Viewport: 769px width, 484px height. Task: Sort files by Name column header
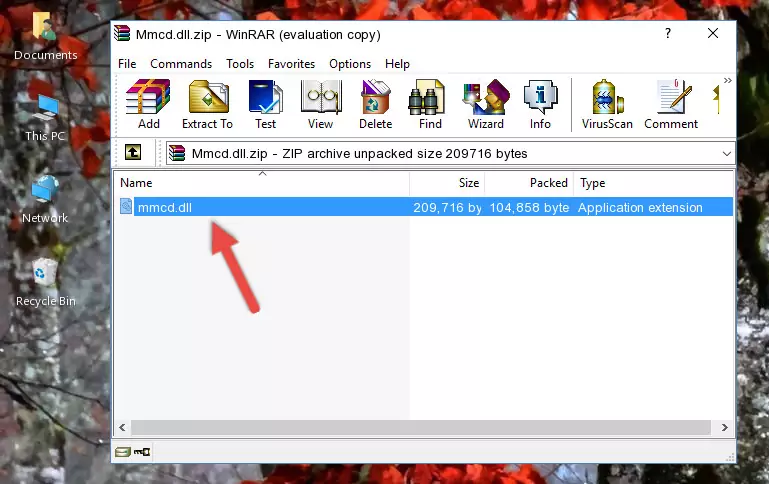[x=262, y=183]
